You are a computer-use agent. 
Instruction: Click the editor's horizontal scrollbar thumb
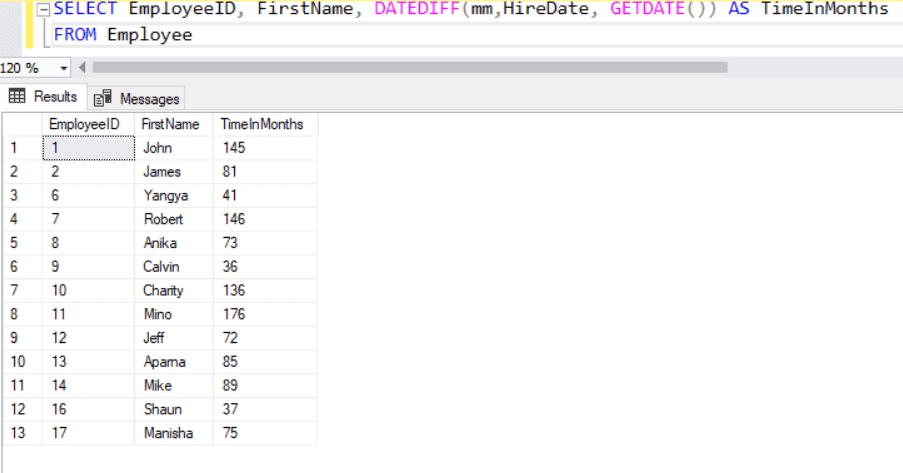[408, 68]
